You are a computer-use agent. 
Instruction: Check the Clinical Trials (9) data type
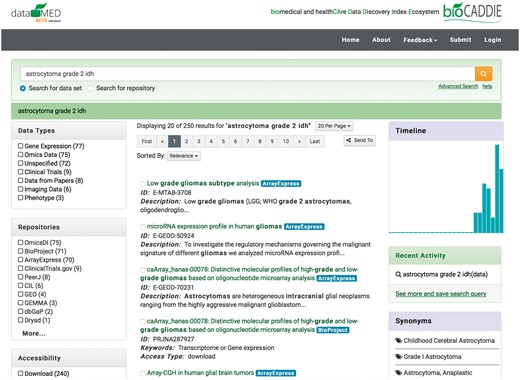tap(20, 172)
